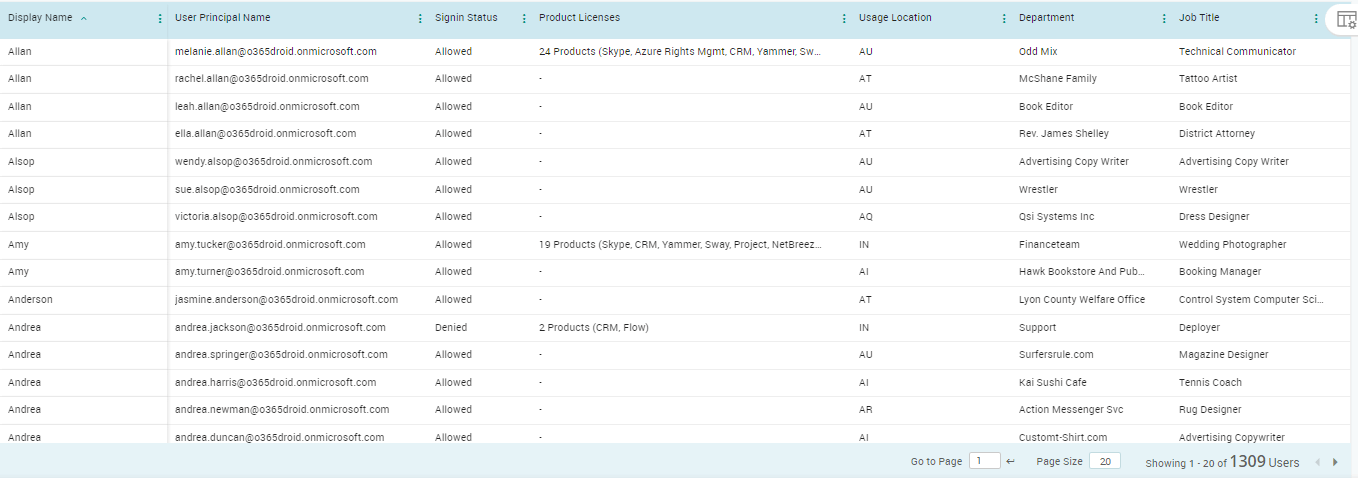This screenshot has height=481, width=1358.
Task: Toggle sort arrow on Display Name column
Action: pyautogui.click(x=83, y=19)
